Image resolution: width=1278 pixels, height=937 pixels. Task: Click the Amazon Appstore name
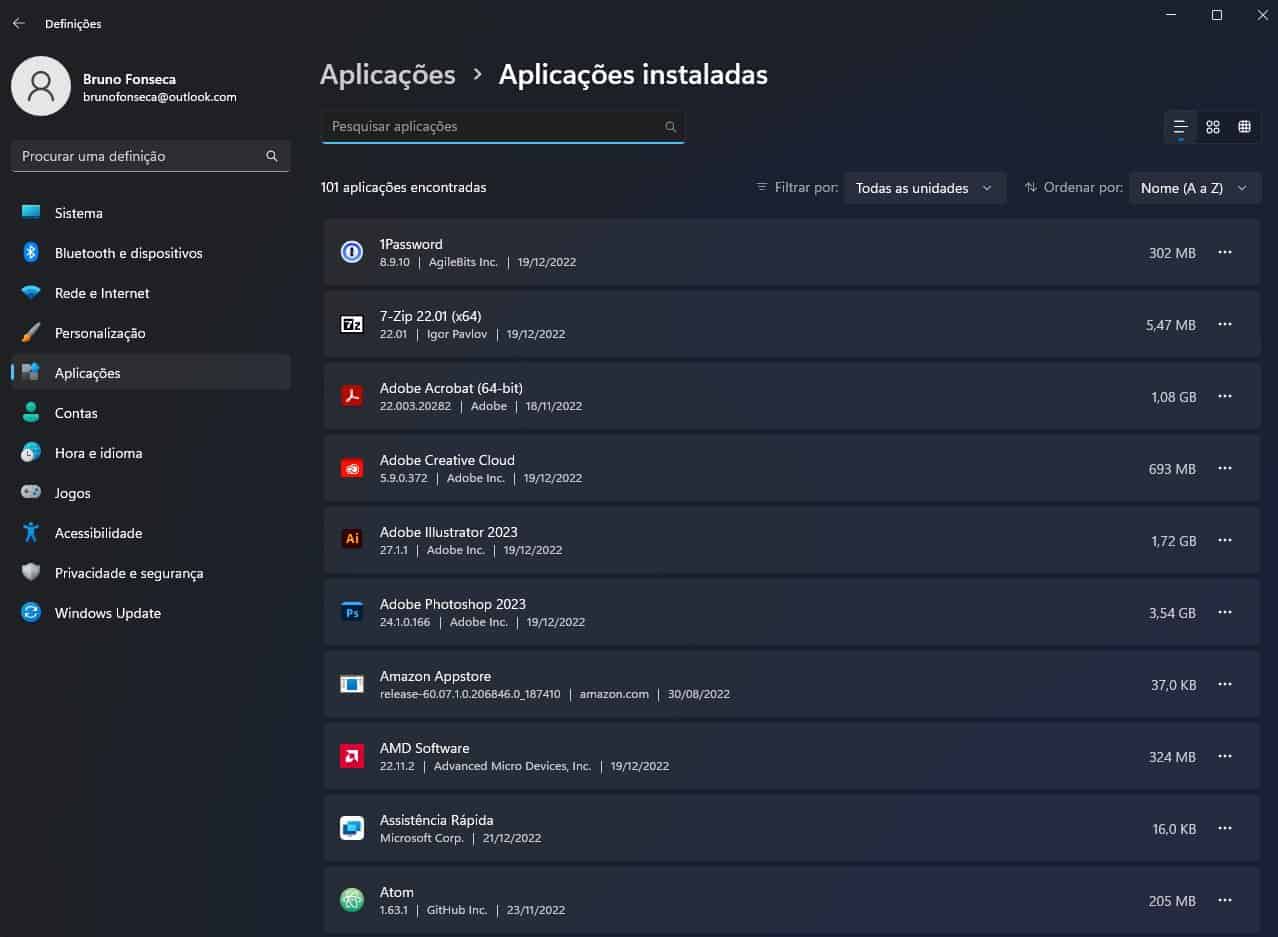(x=435, y=676)
